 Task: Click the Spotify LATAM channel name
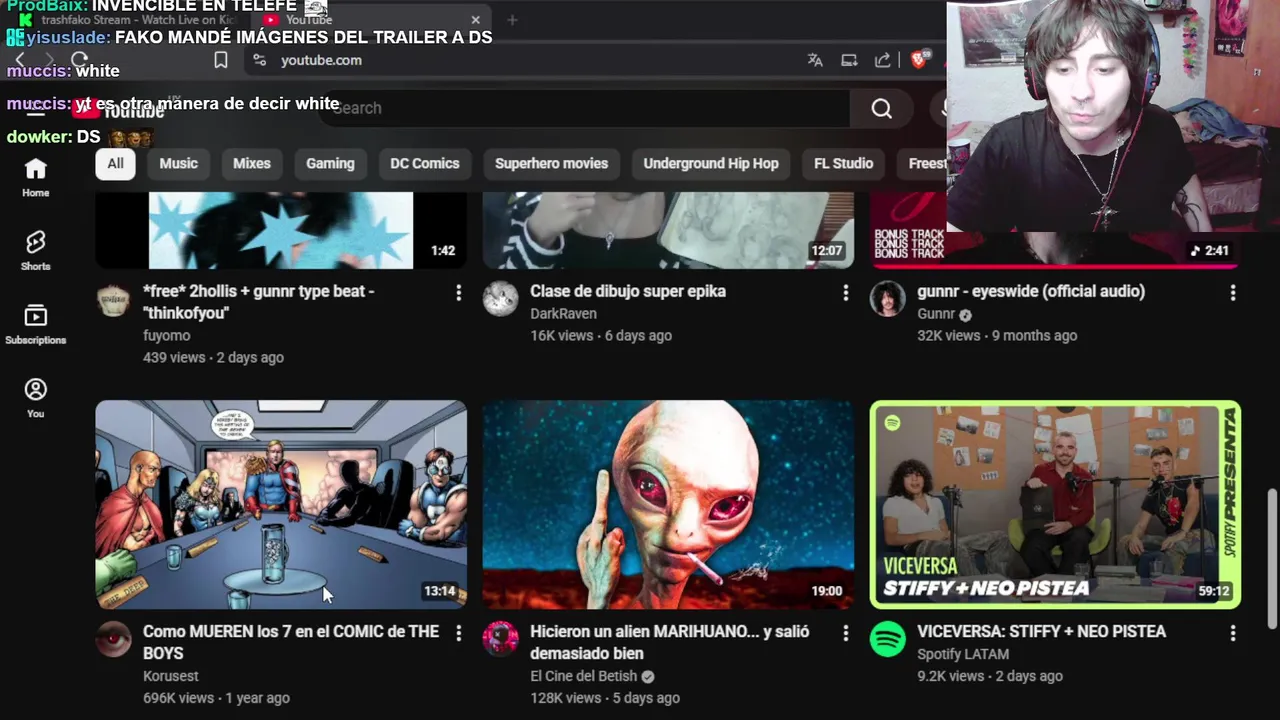coord(963,654)
